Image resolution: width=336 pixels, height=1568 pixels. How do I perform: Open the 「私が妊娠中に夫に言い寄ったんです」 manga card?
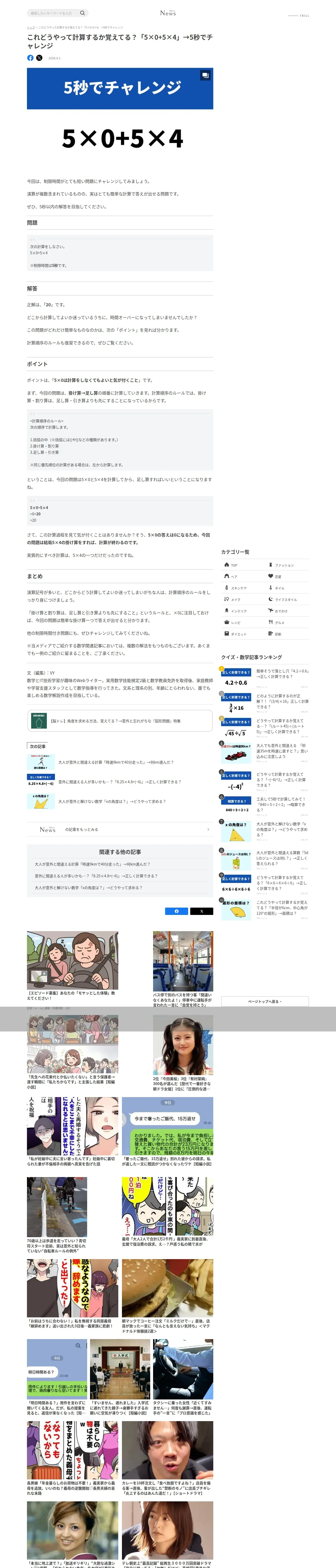72,1131
